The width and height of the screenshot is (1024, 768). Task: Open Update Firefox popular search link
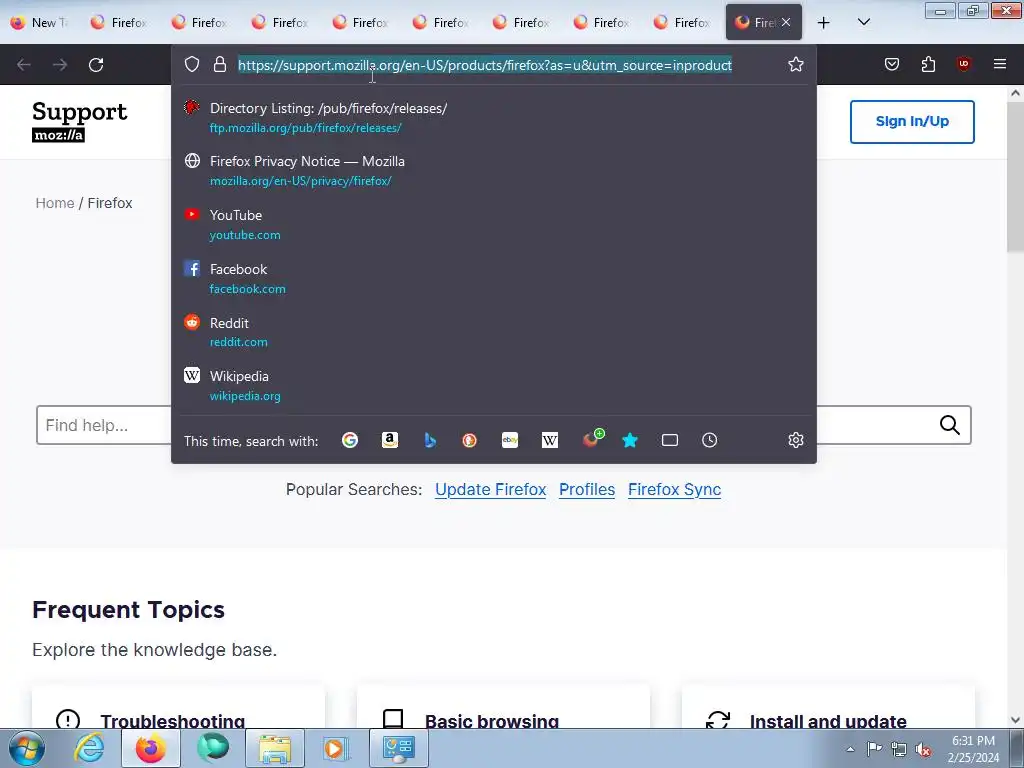click(490, 490)
